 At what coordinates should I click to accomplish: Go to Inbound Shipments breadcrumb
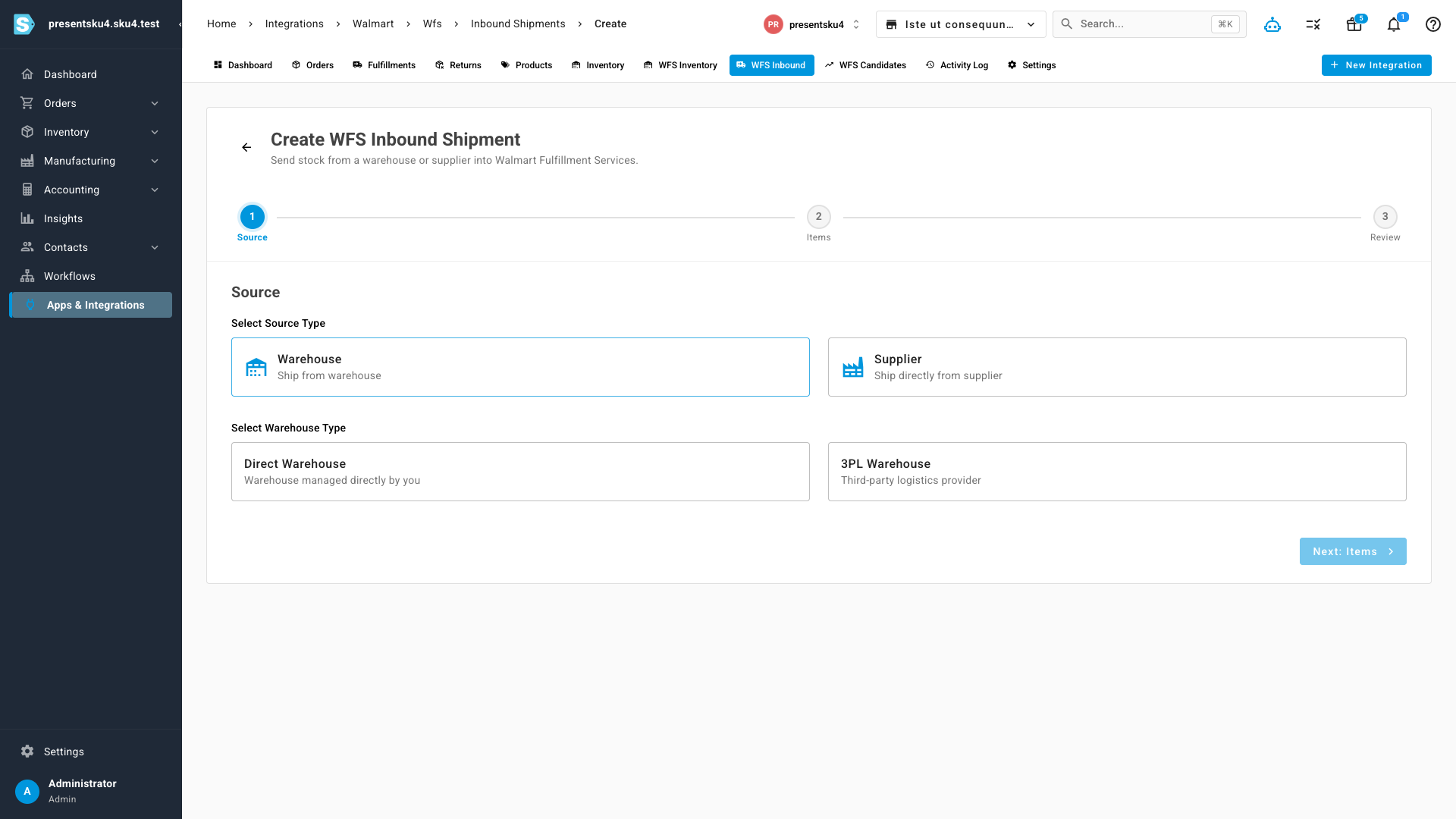click(x=518, y=24)
